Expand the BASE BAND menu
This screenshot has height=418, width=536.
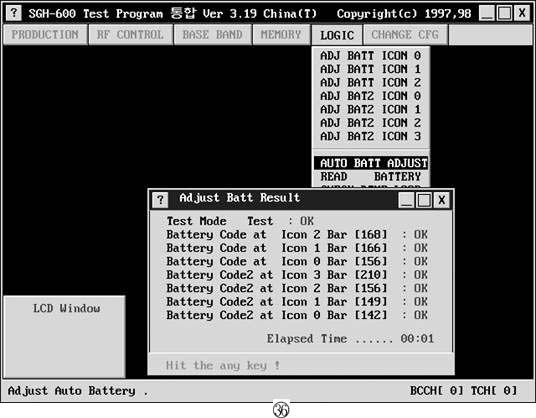[212, 35]
